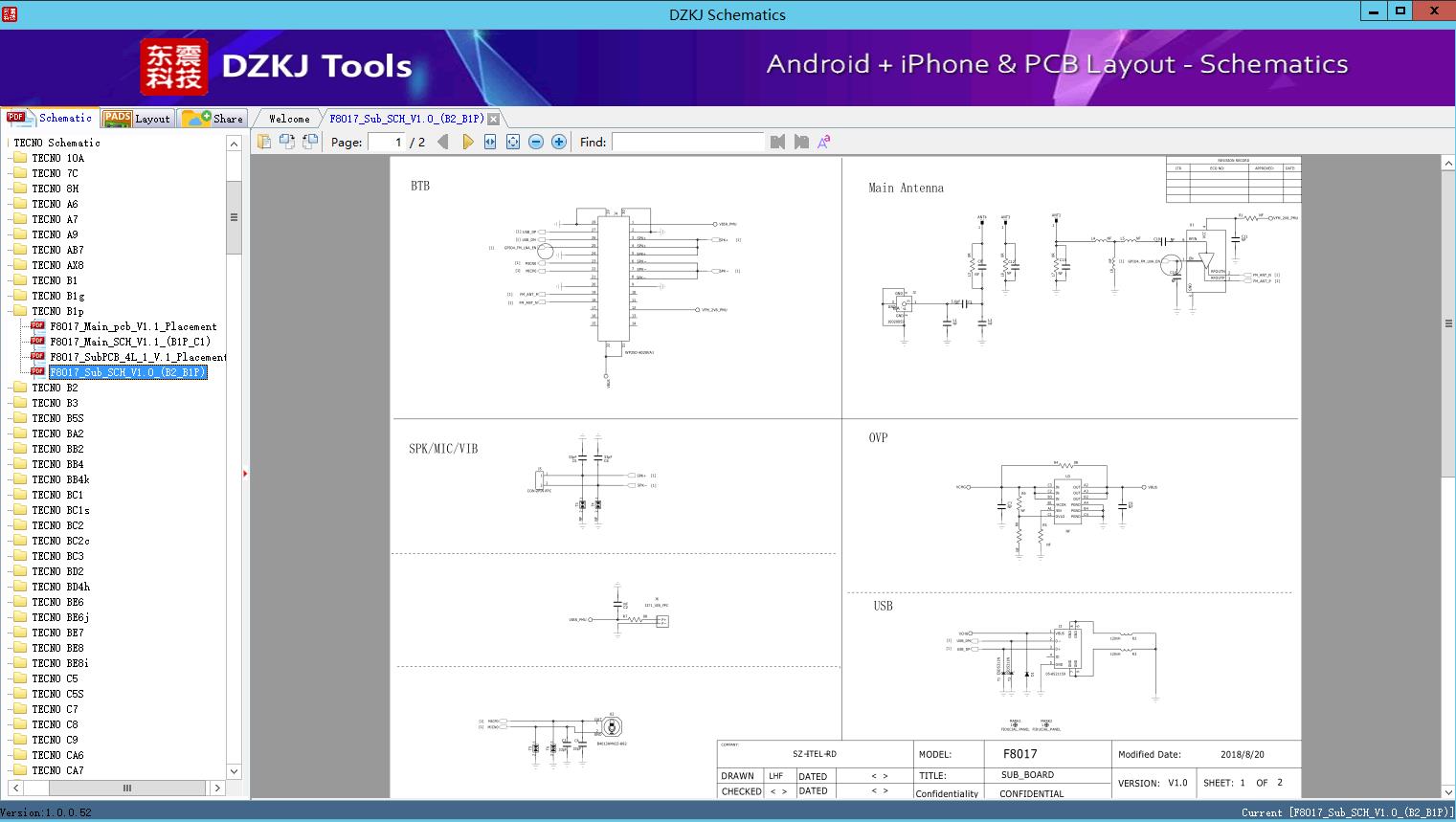Zoom out with the minus icon

coord(536,142)
